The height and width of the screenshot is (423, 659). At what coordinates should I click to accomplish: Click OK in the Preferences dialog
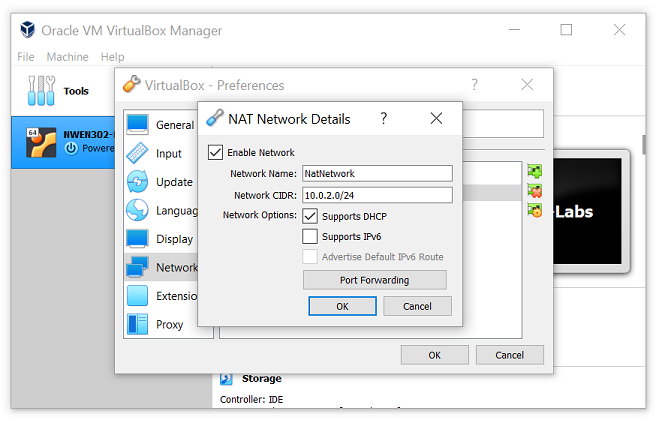click(435, 355)
